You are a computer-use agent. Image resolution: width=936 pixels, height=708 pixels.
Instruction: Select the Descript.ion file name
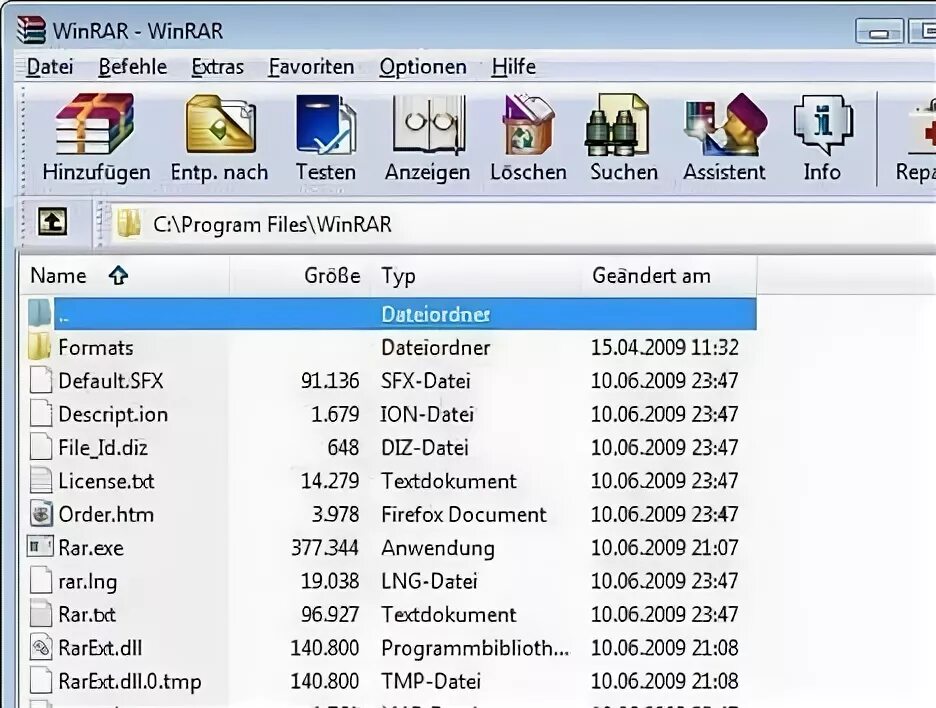(x=113, y=414)
